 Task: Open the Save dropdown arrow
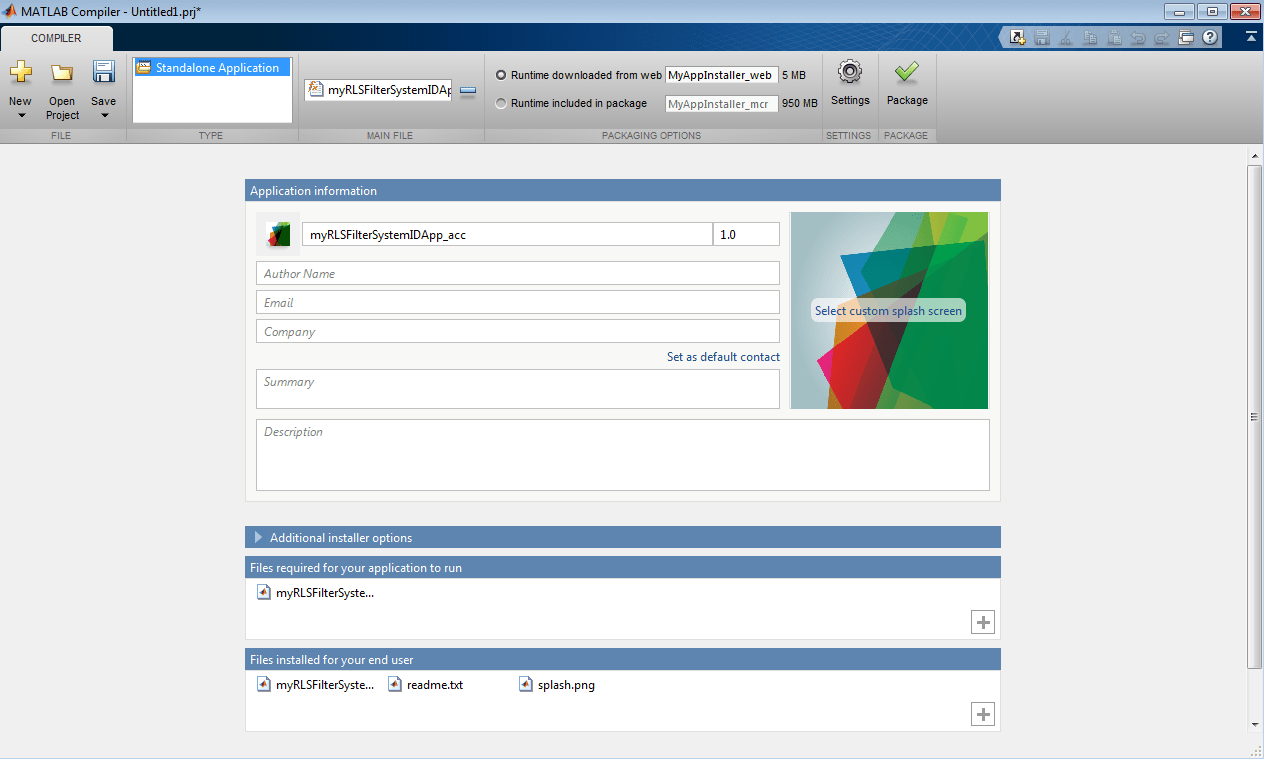103,115
